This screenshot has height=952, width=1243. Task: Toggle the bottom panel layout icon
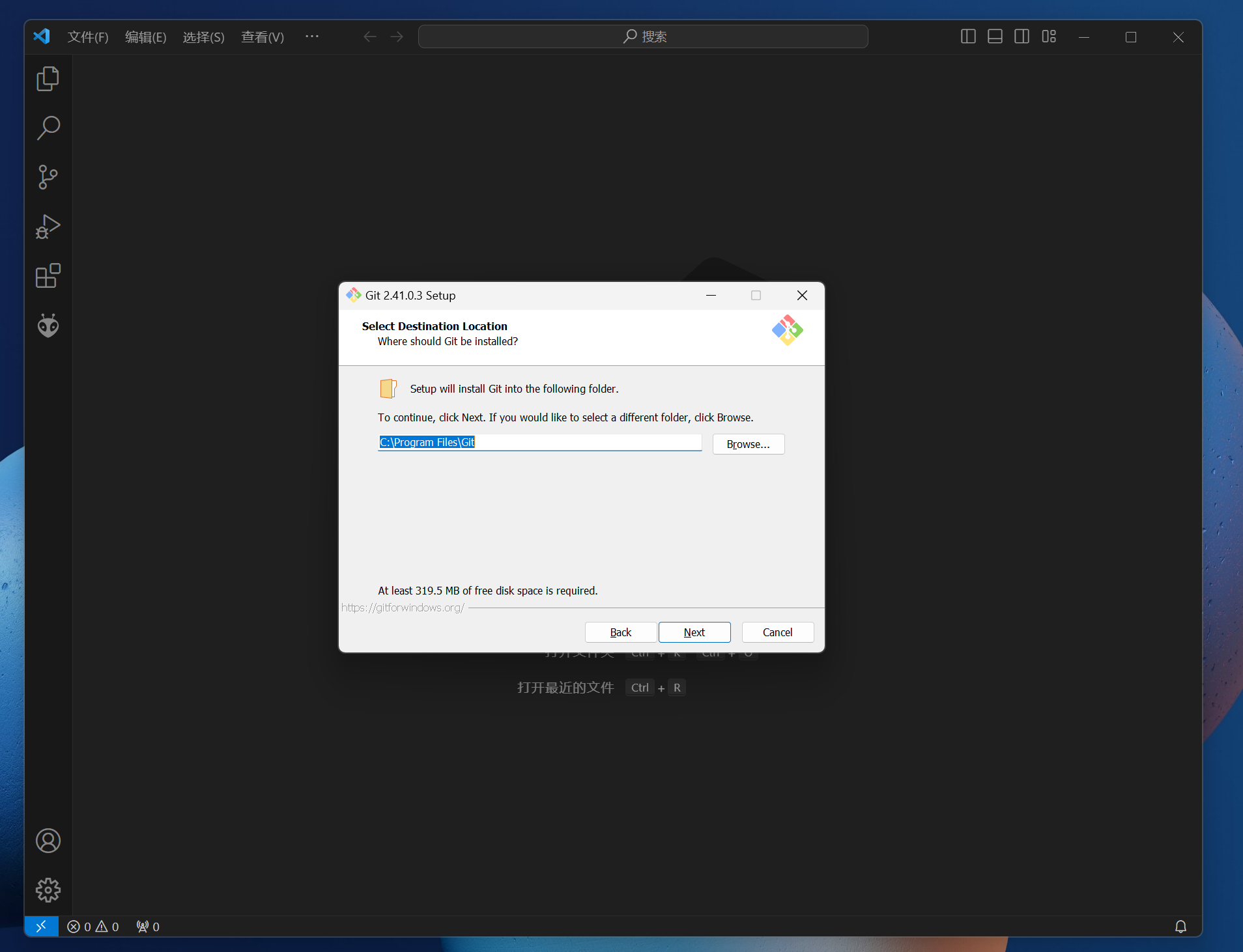pos(995,36)
